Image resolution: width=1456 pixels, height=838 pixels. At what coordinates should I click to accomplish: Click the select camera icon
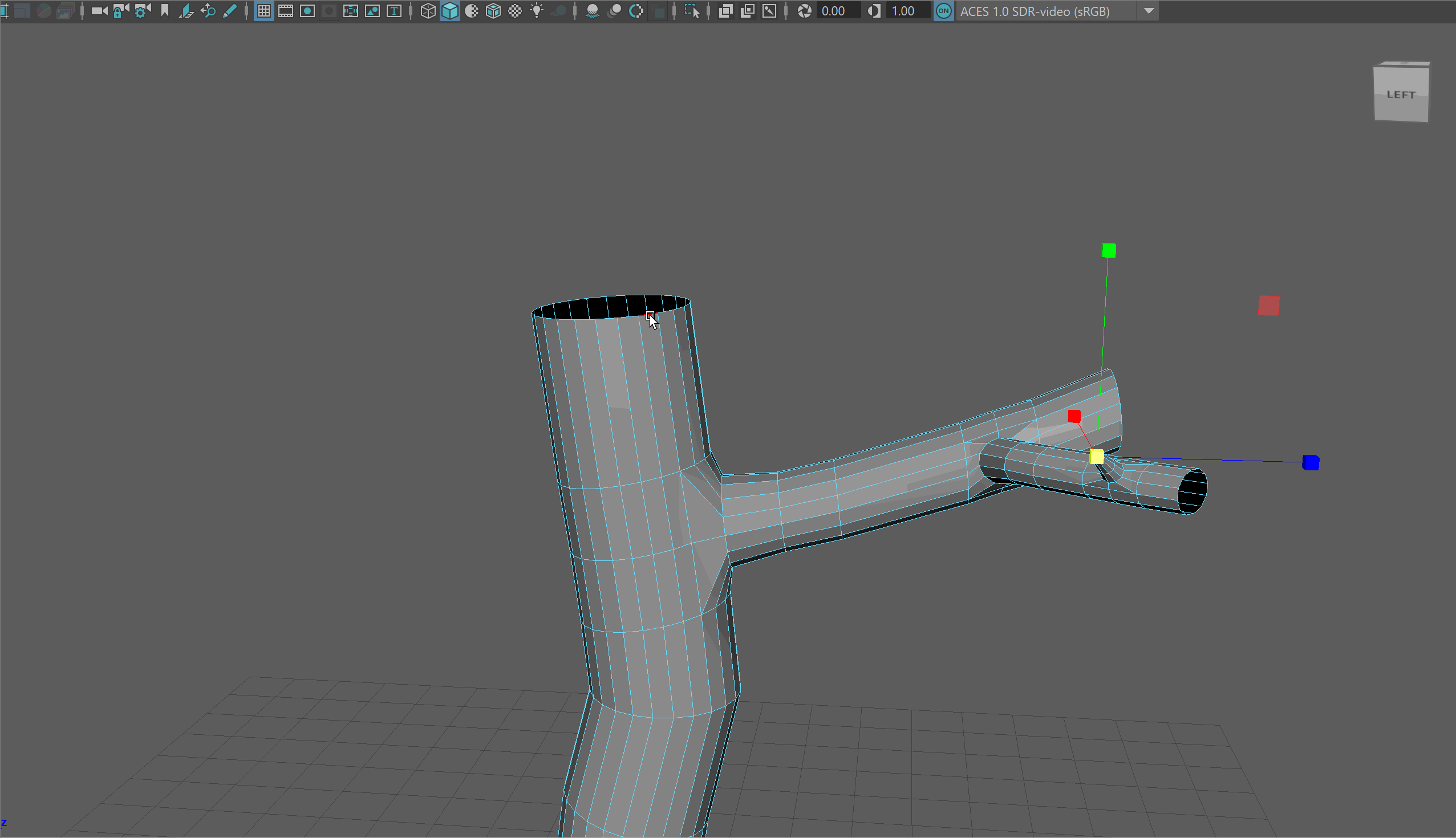click(x=99, y=11)
